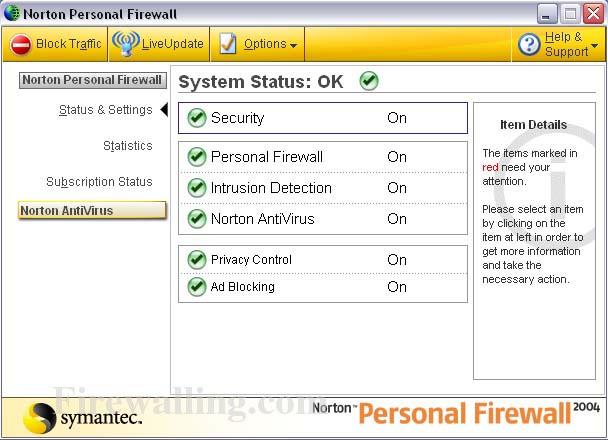Screen dimensions: 608x440
Task: Click the green check icon beside Ad Blocking
Action: (x=197, y=287)
